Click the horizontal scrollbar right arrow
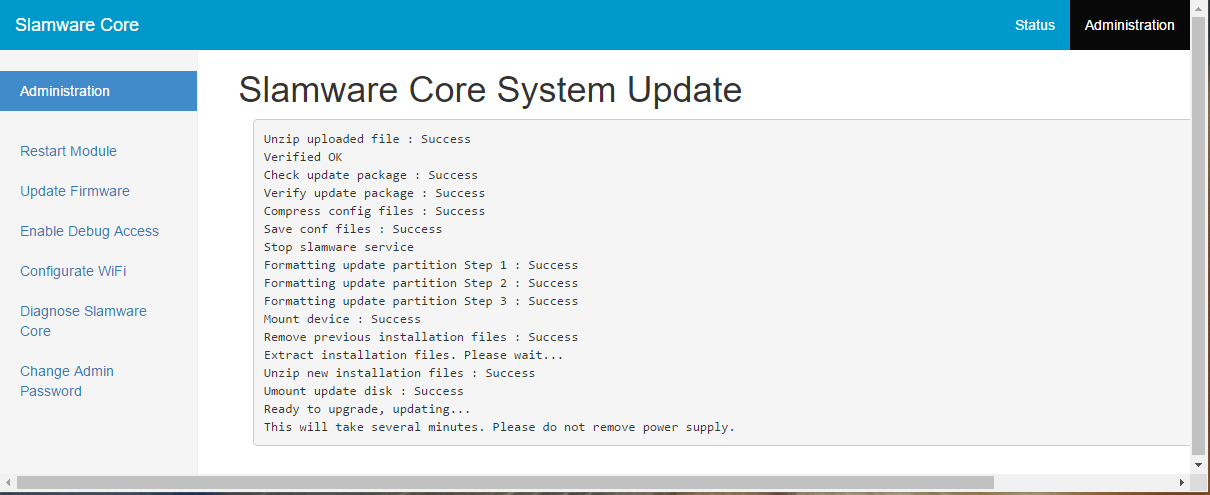 click(x=1182, y=483)
